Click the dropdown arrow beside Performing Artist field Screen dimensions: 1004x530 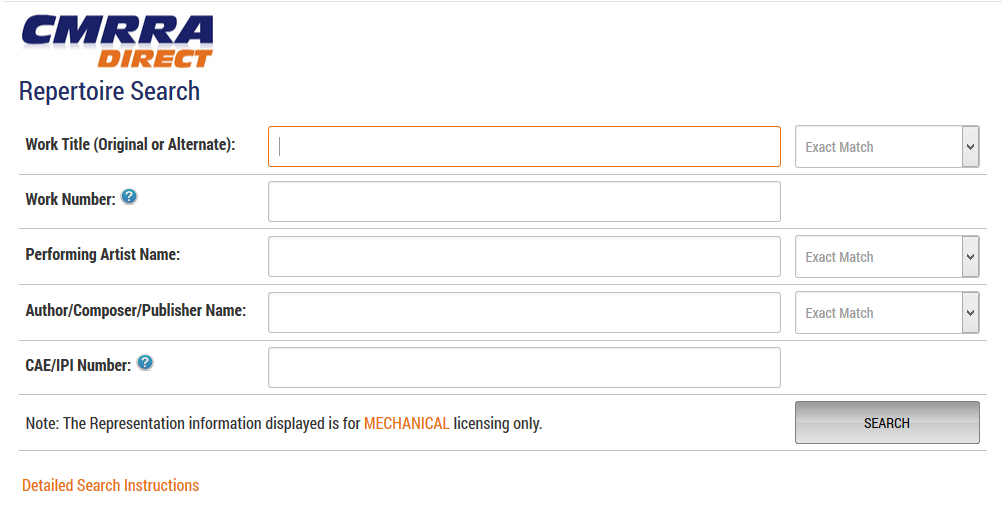click(x=971, y=257)
